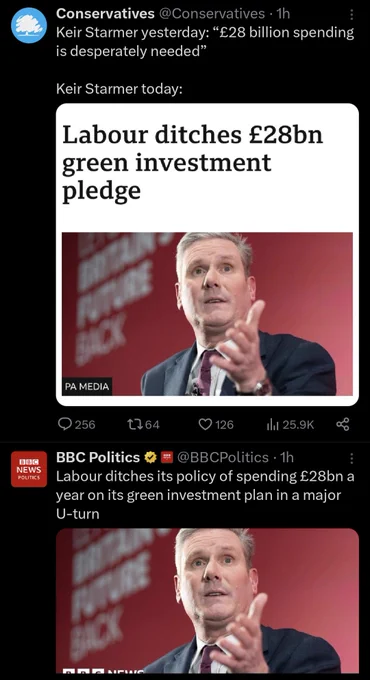Open the @Conservatives handle link

[212, 14]
